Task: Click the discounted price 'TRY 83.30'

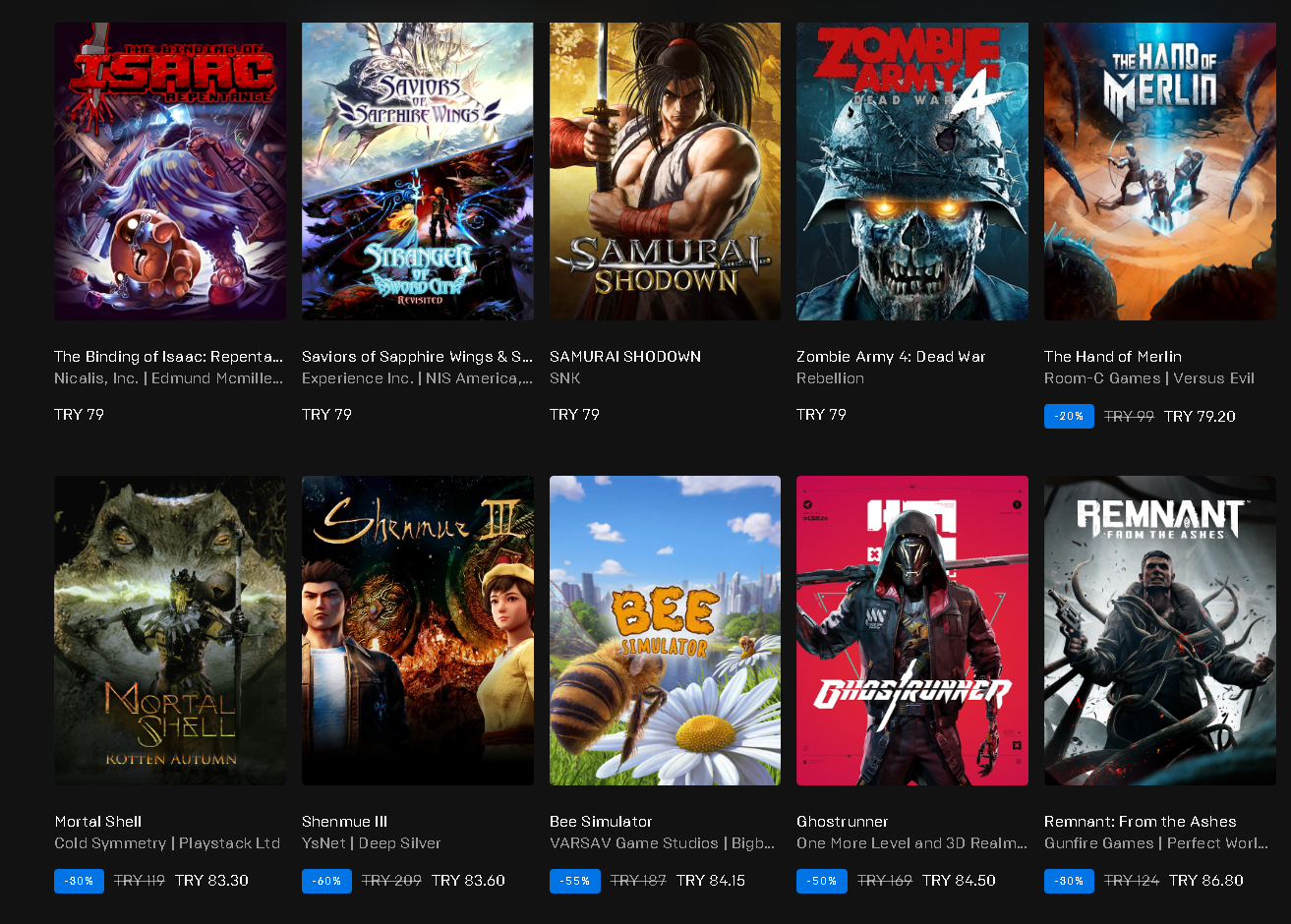Action: 211,881
